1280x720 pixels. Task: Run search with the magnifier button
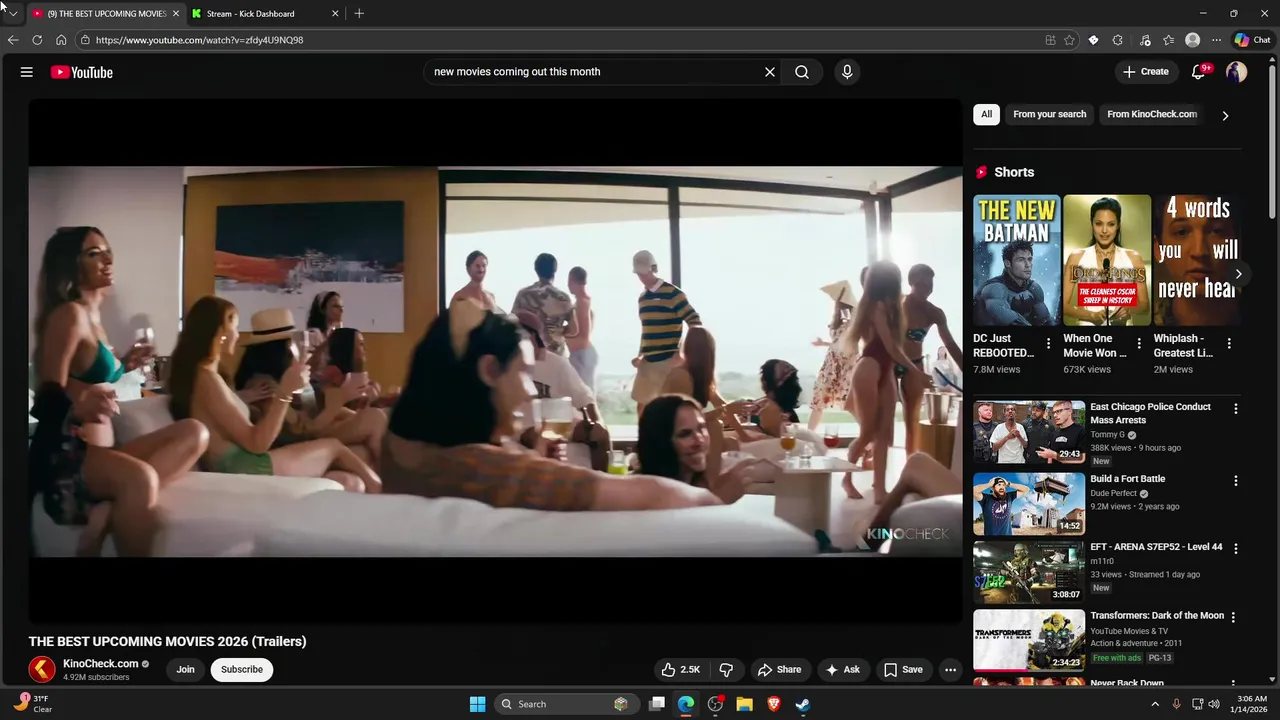click(x=802, y=72)
